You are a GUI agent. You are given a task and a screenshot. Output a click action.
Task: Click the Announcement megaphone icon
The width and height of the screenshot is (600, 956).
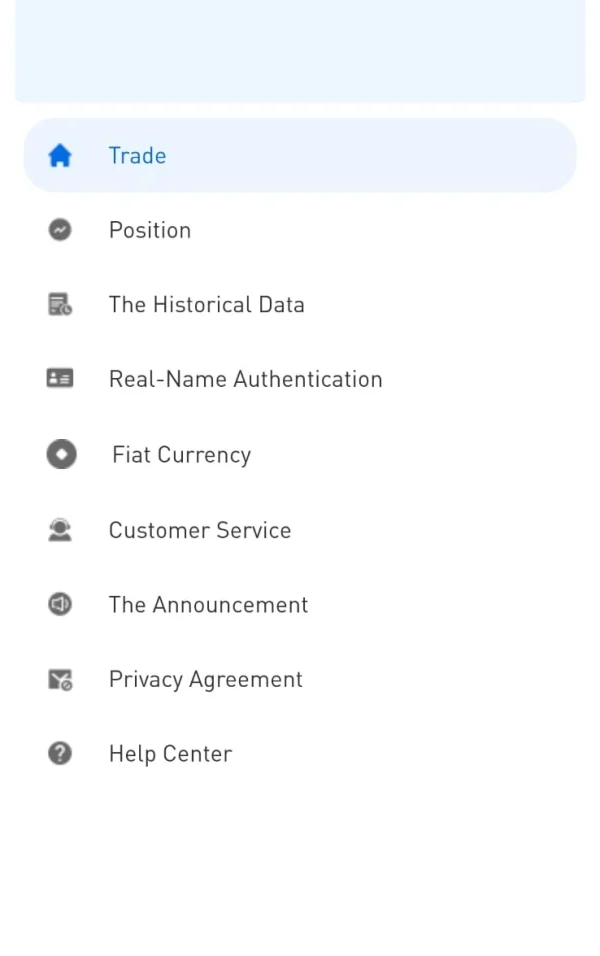pyautogui.click(x=60, y=604)
